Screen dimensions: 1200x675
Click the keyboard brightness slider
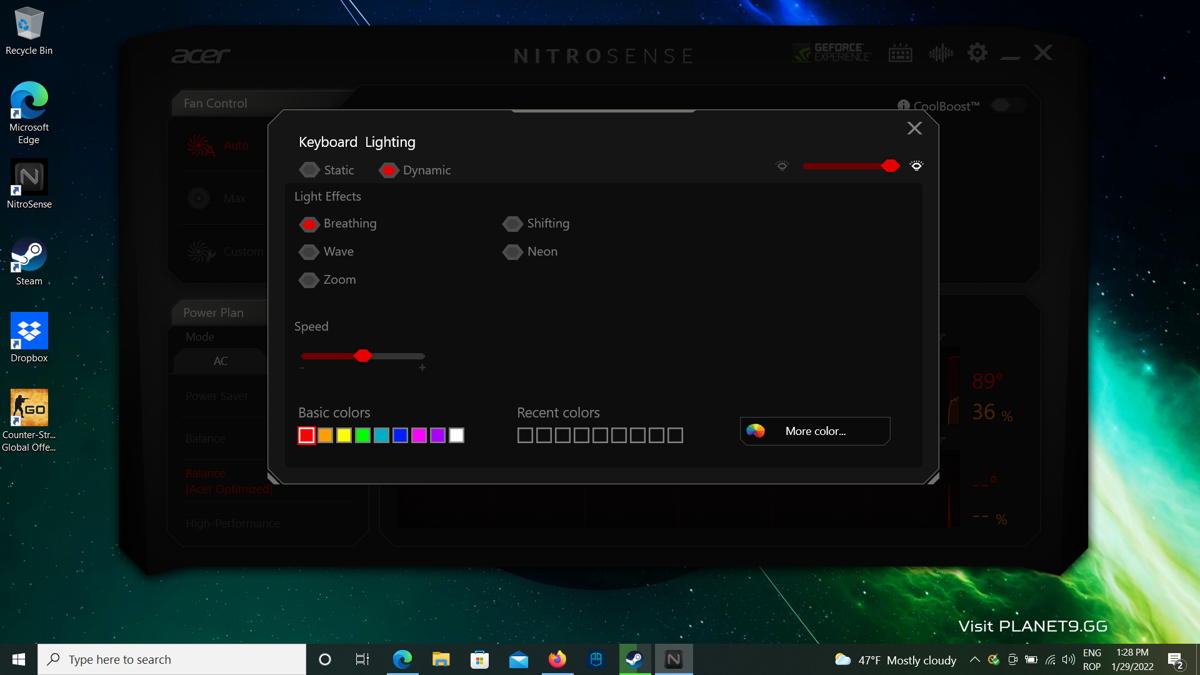click(850, 166)
